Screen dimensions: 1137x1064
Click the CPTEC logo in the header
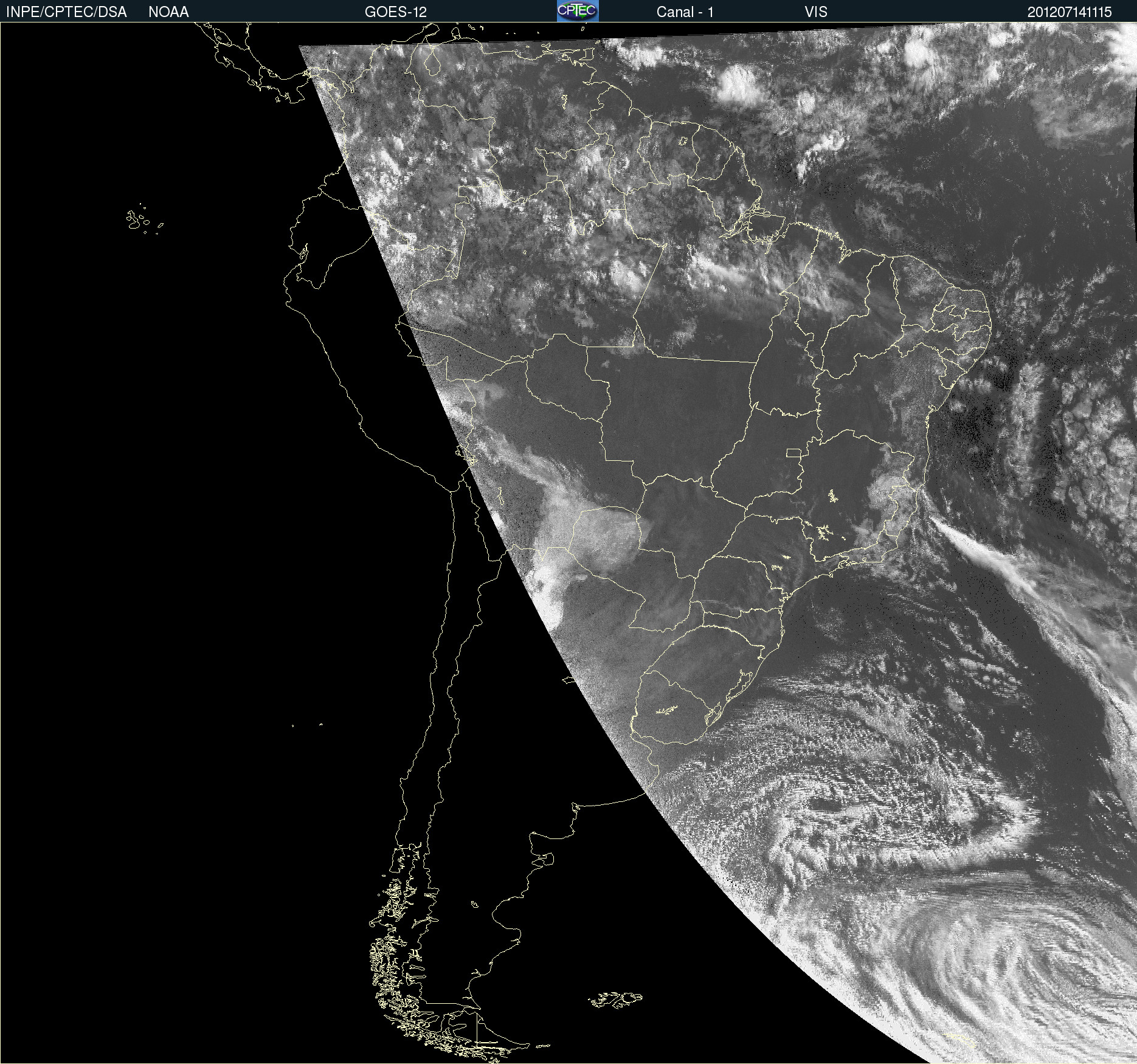point(578,11)
